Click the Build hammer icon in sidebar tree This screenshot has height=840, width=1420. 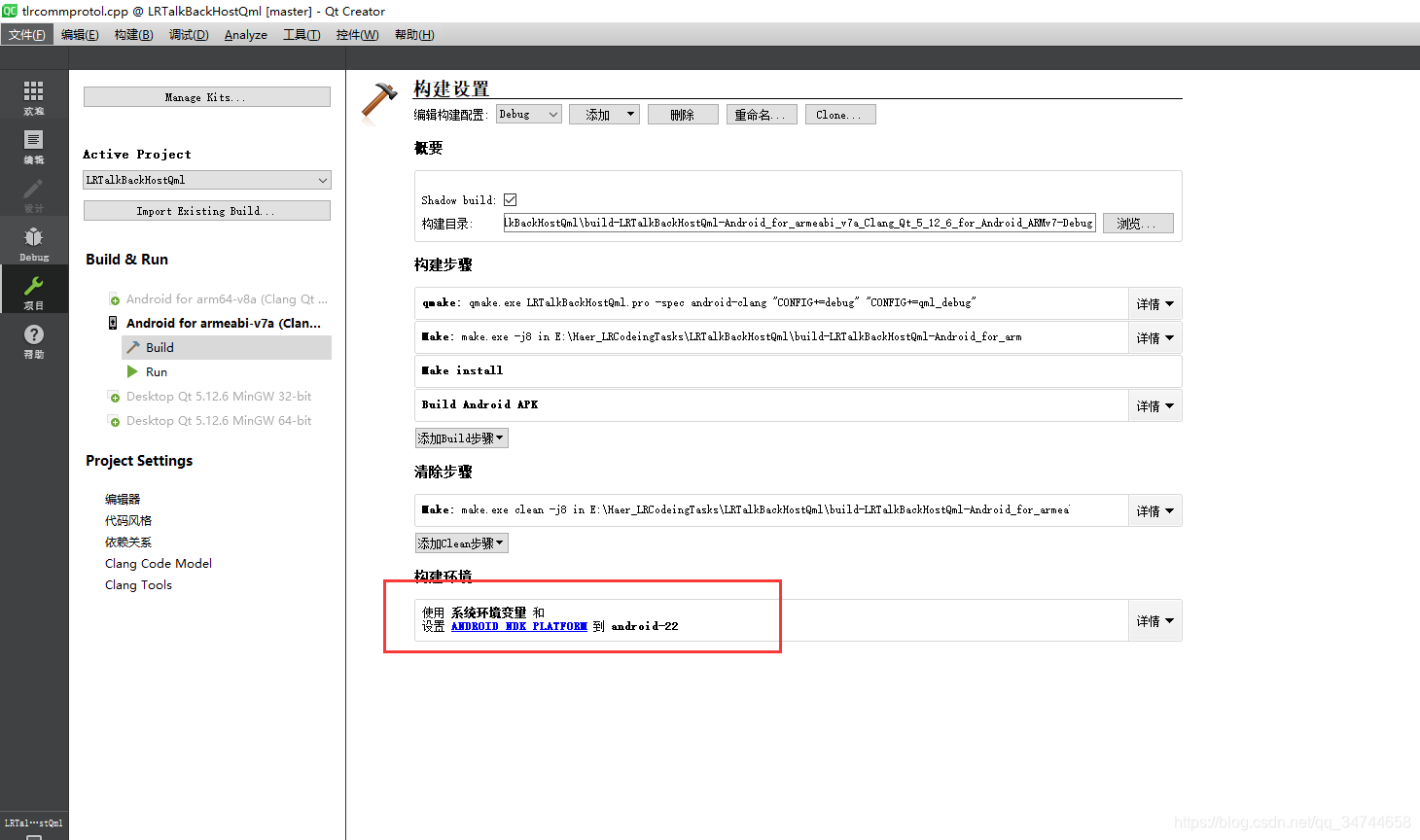133,347
